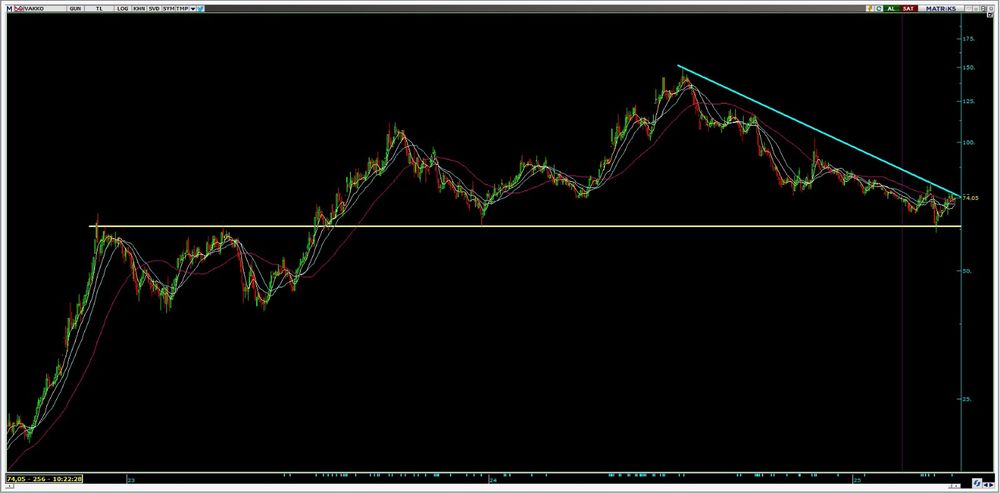Image resolution: width=1000 pixels, height=493 pixels.
Task: Open the TMP template option
Action: tap(182, 9)
